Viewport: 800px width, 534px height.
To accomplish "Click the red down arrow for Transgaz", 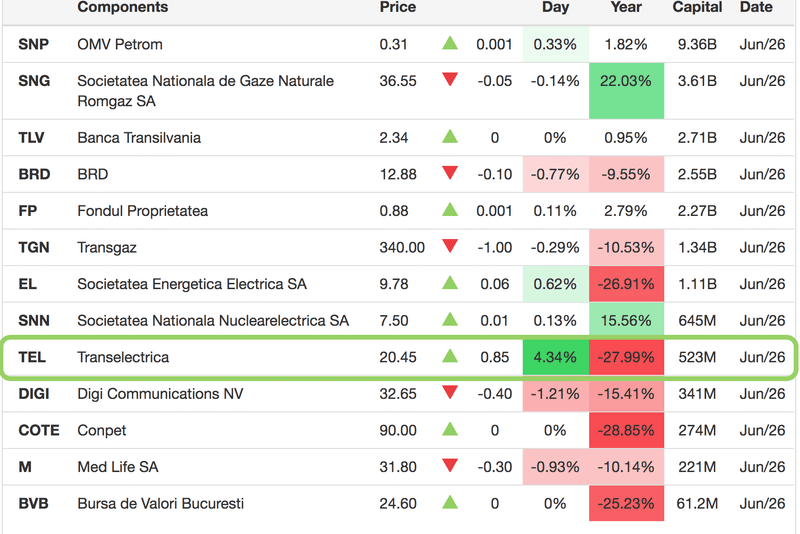I will 450,247.
